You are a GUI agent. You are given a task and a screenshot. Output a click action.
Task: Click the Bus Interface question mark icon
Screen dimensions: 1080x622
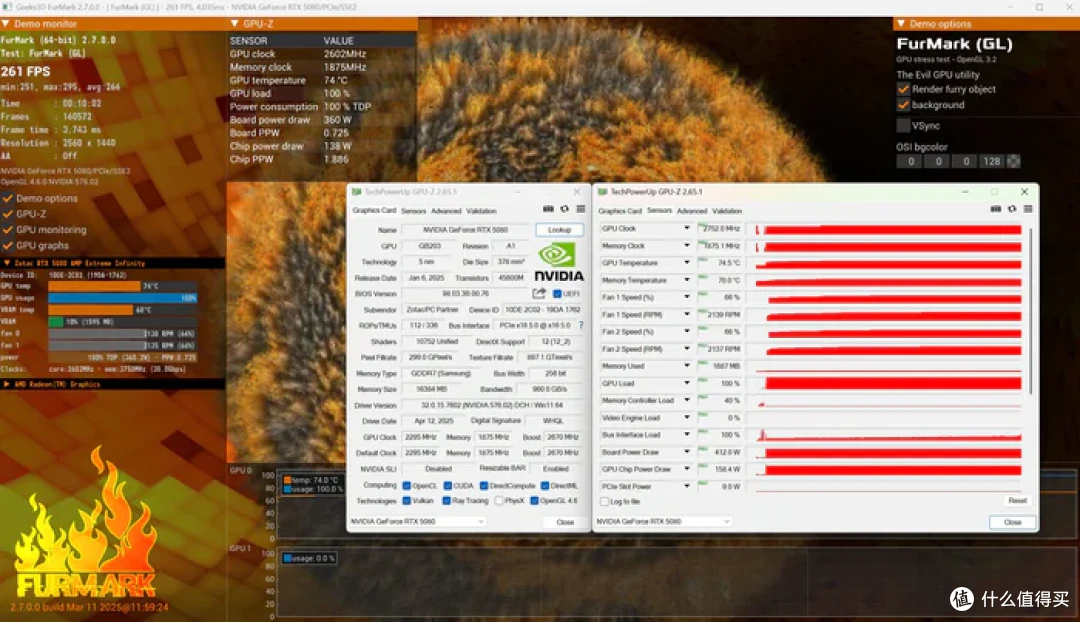581,325
